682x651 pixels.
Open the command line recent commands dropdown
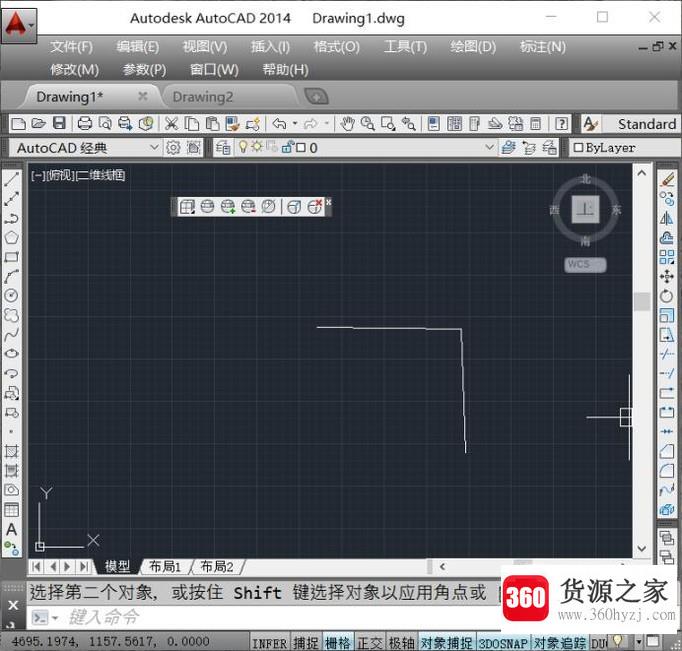point(55,618)
